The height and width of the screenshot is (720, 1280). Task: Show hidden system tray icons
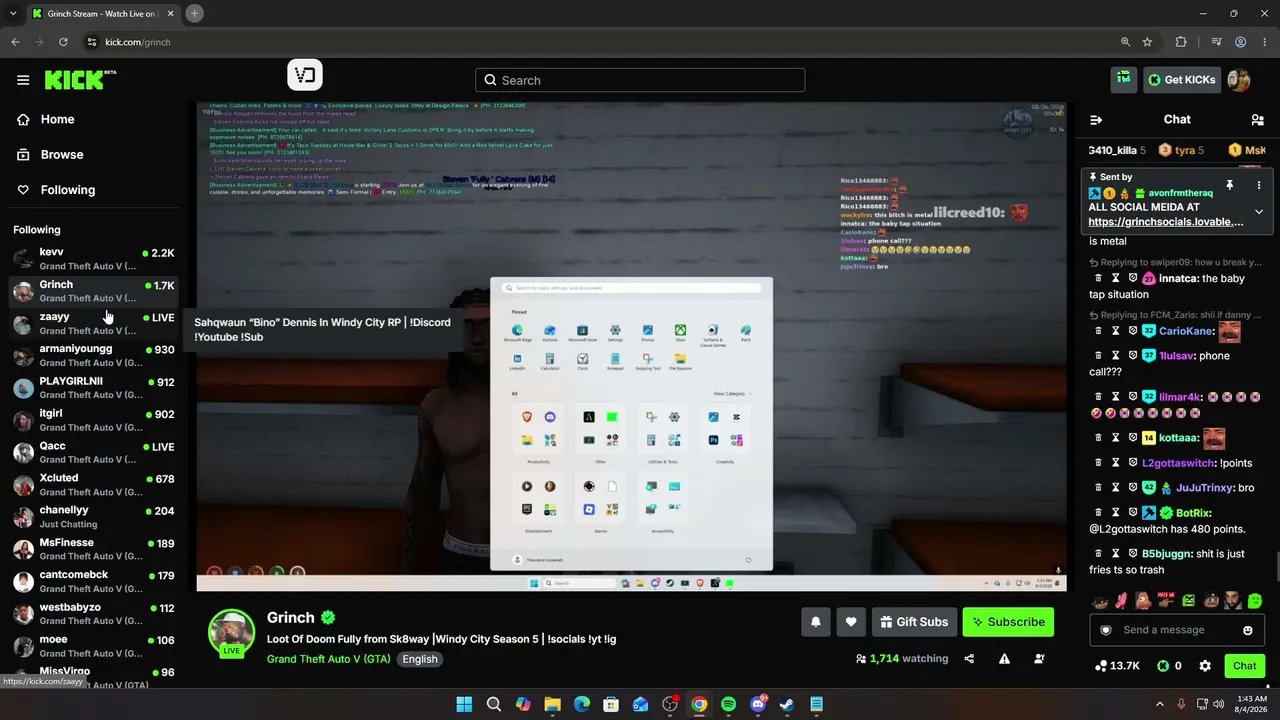pos(1160,704)
